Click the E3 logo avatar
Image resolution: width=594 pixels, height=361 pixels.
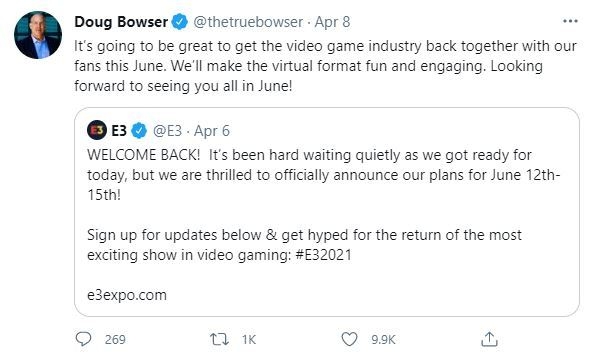tap(97, 130)
